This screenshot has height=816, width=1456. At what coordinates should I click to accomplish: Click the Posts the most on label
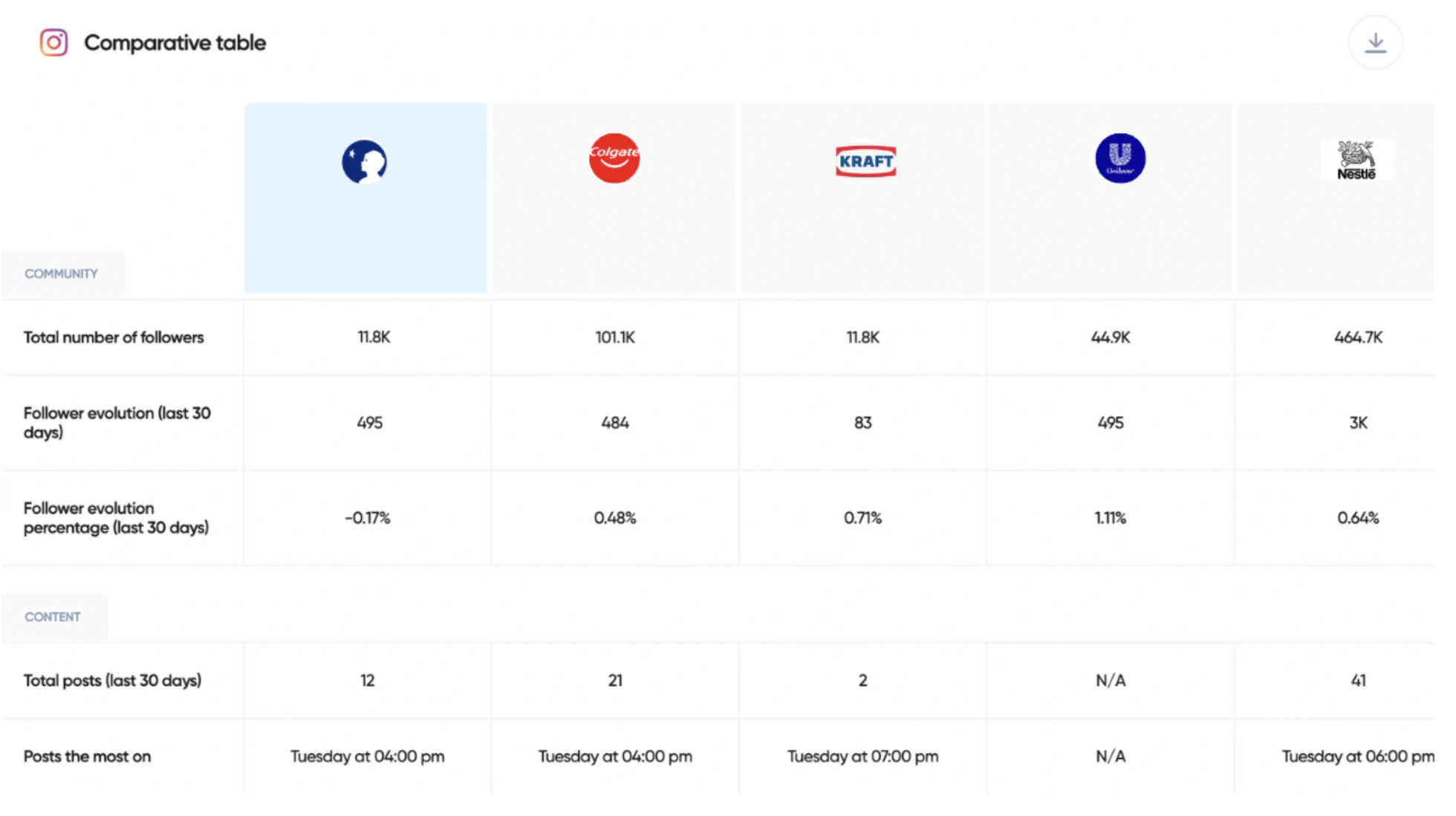tap(87, 757)
